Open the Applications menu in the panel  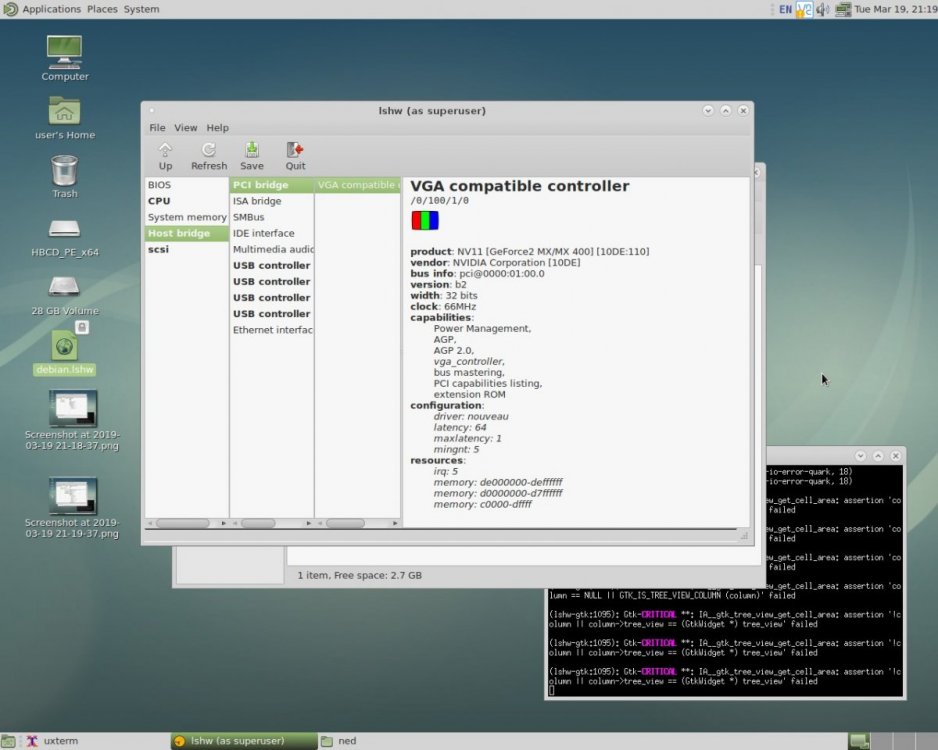pos(51,9)
